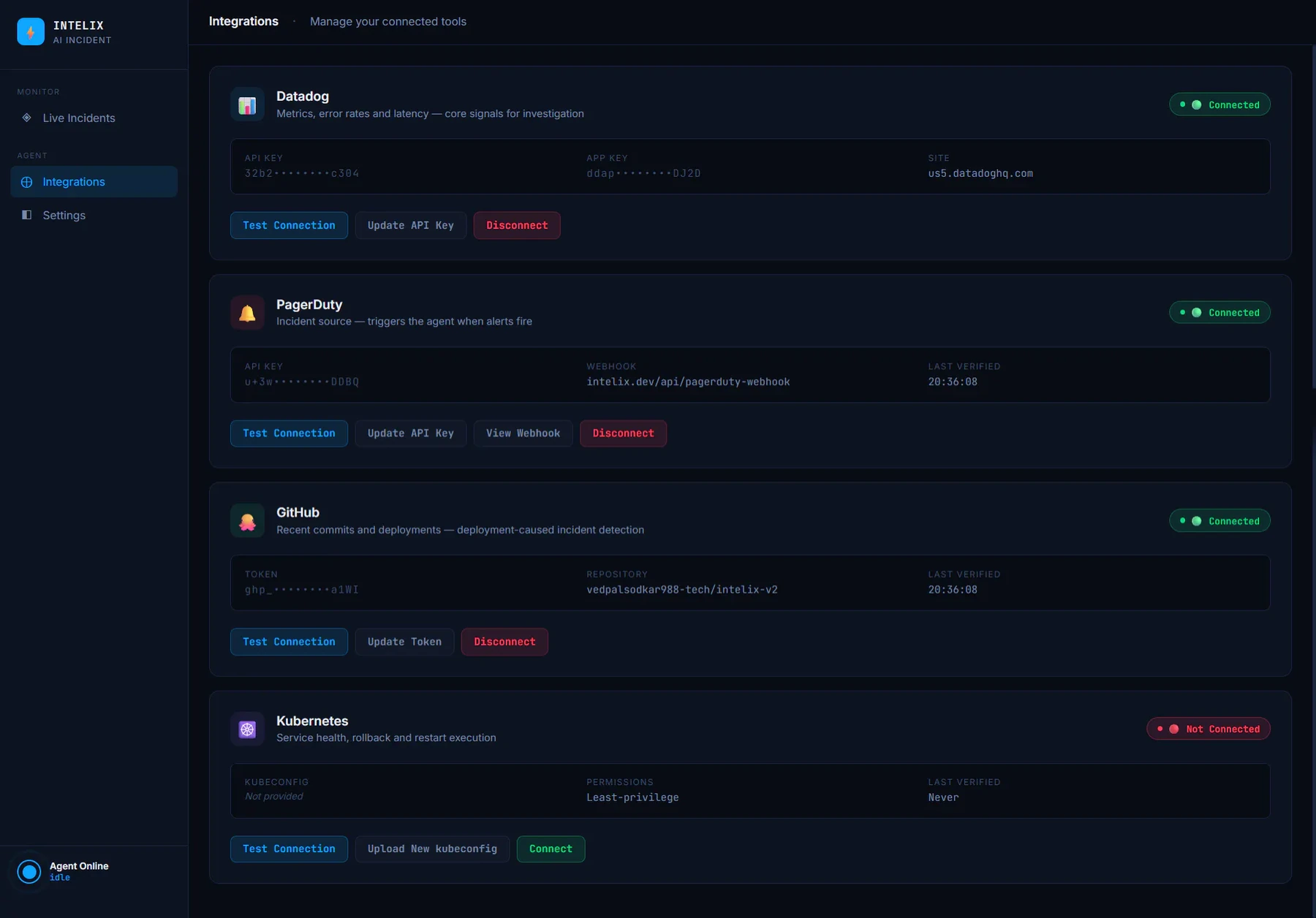
Task: Click the Agent Online status circle icon
Action: pos(29,871)
